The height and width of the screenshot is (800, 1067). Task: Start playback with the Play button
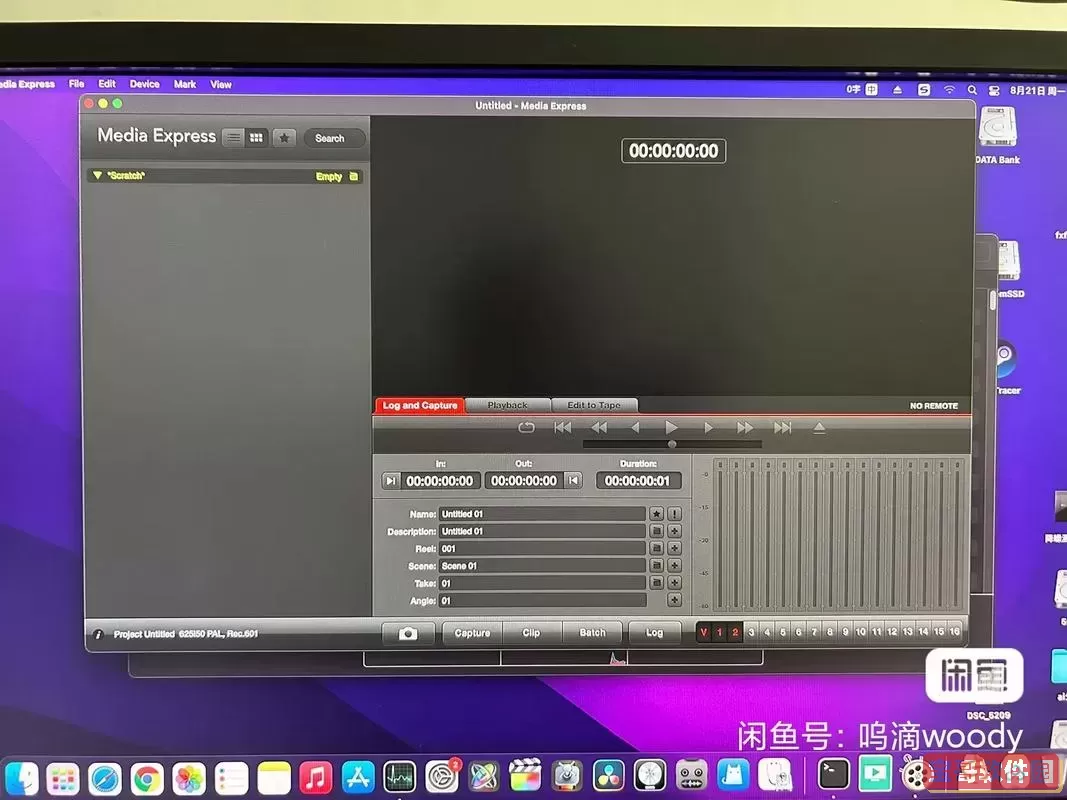pyautogui.click(x=671, y=427)
